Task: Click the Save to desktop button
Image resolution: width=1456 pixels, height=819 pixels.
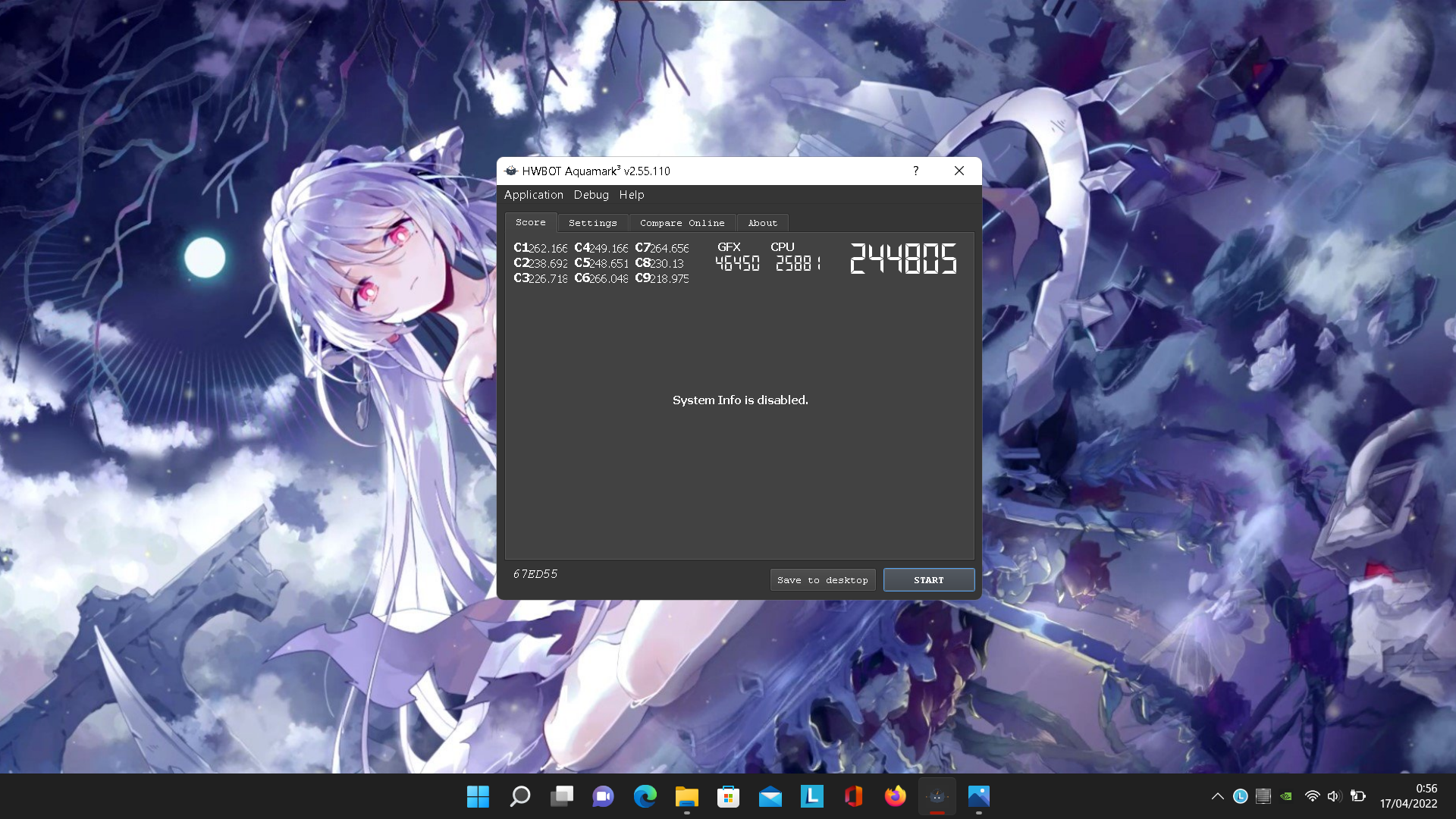Action: [x=823, y=580]
